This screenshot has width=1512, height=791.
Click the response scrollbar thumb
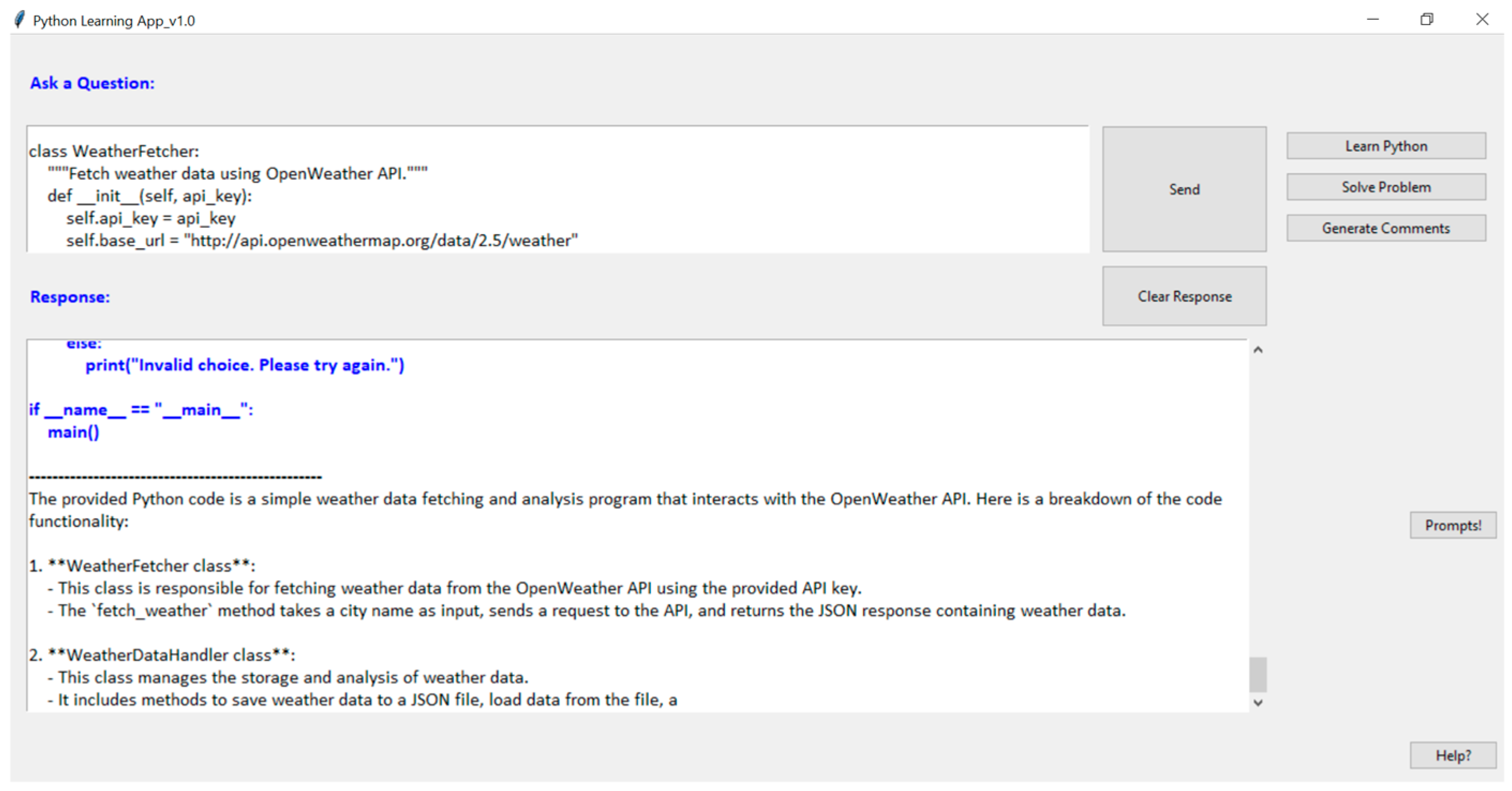point(1257,675)
